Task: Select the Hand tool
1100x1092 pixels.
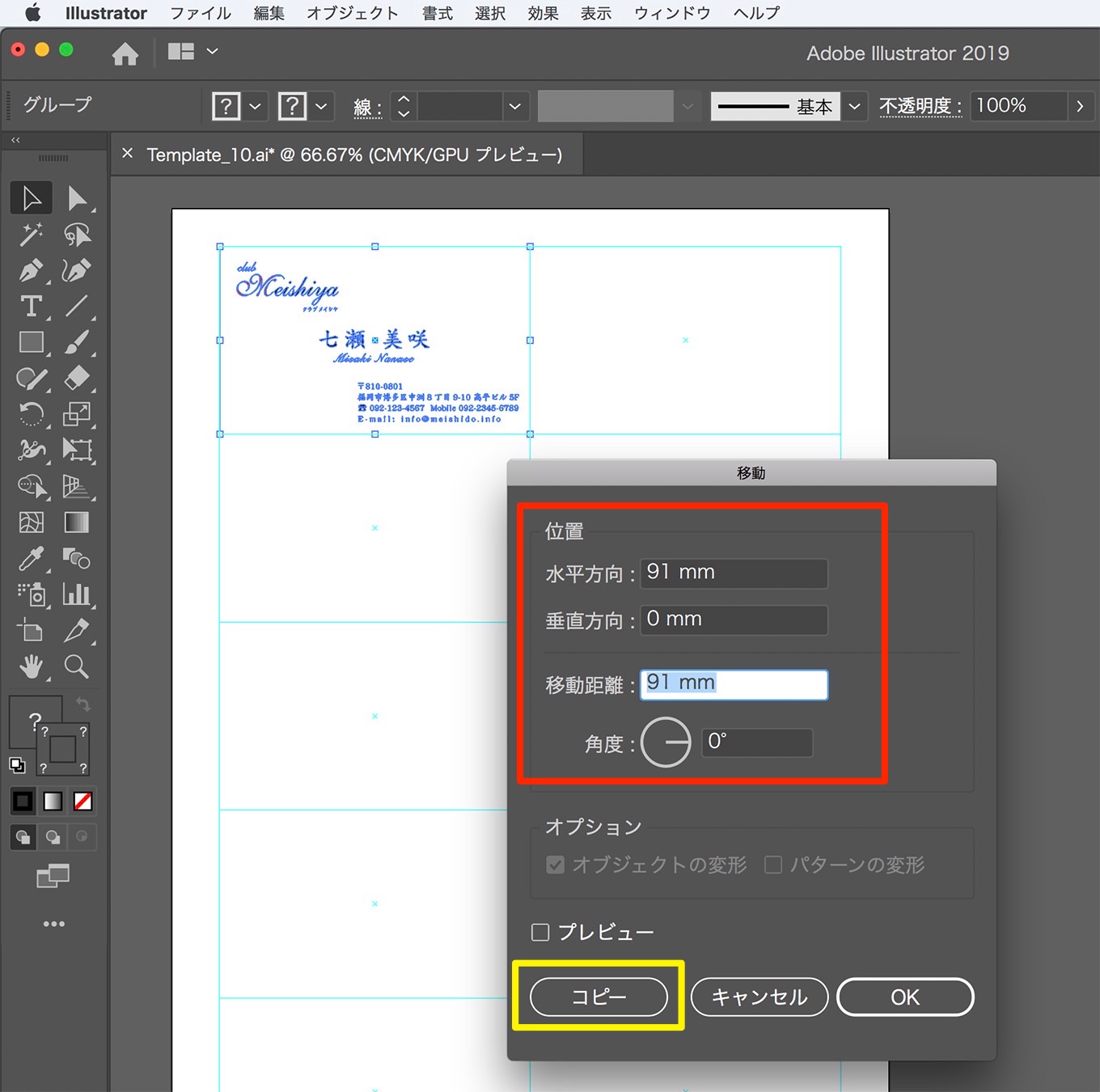Action: 31,667
